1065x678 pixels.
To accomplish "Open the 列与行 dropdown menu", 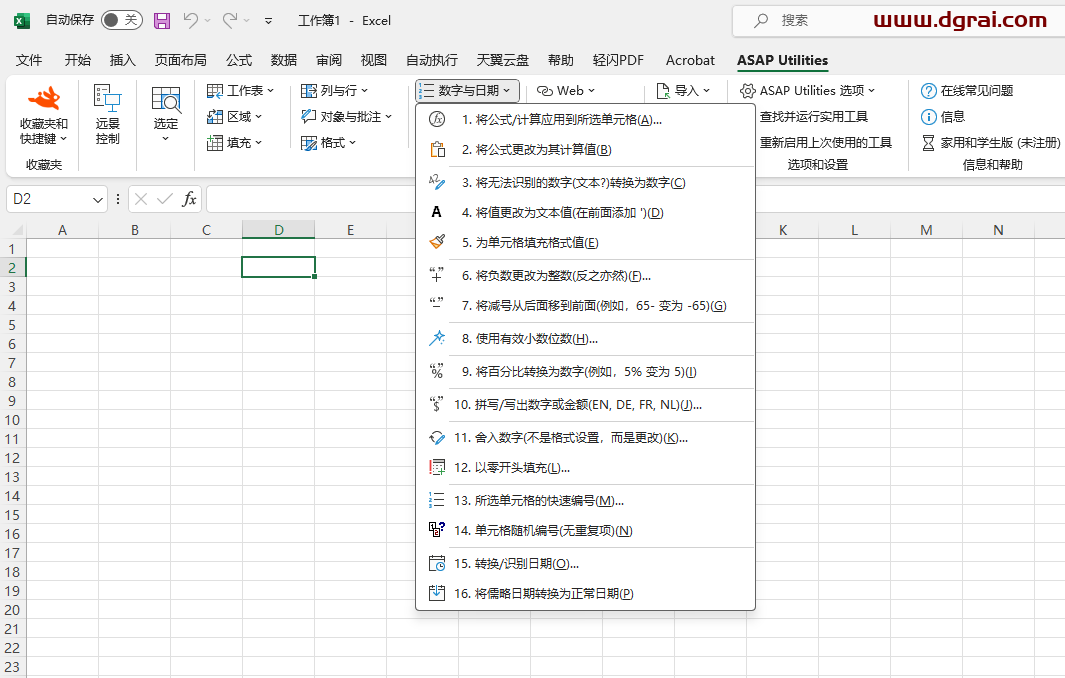I will [x=336, y=91].
